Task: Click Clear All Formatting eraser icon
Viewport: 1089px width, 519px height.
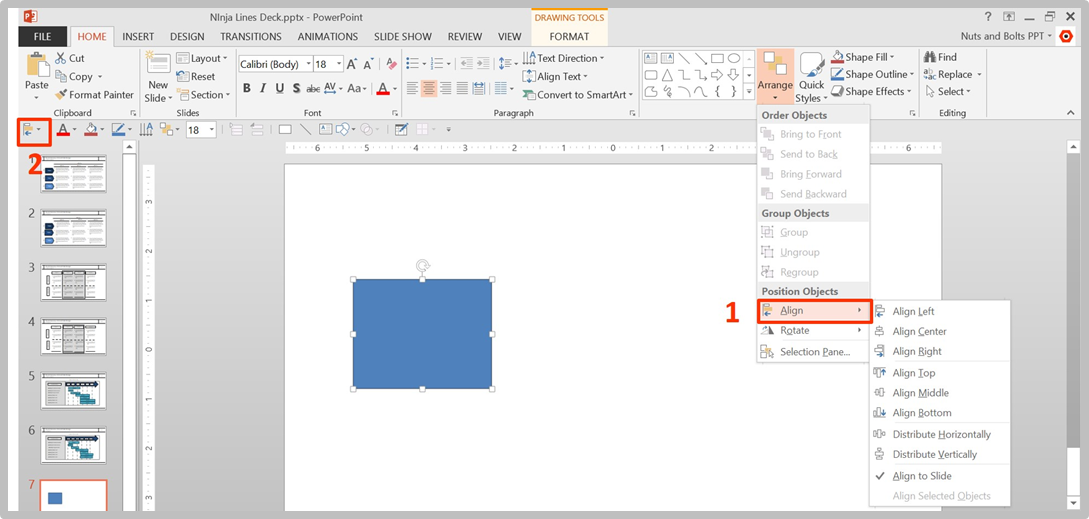Action: click(391, 64)
